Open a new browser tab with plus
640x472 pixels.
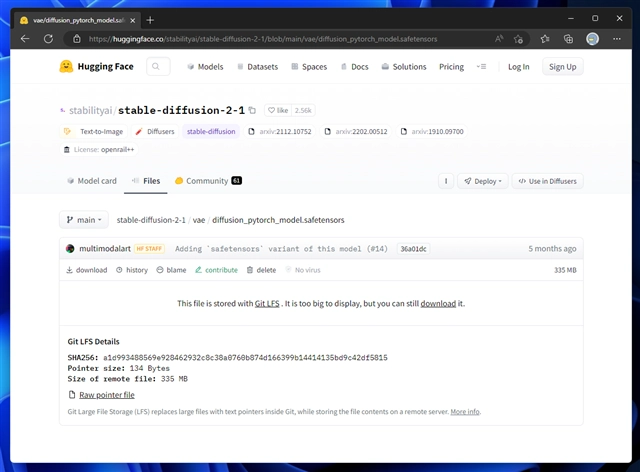tap(150, 20)
